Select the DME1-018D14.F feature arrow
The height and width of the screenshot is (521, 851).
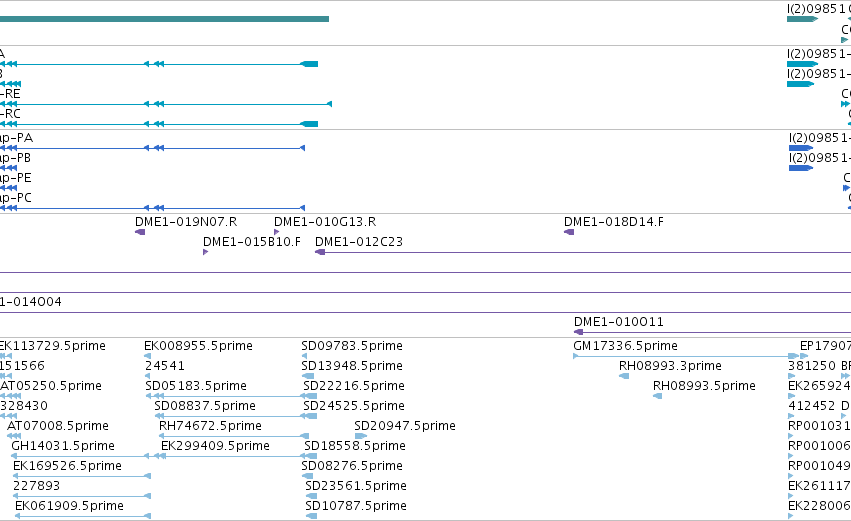point(569,232)
